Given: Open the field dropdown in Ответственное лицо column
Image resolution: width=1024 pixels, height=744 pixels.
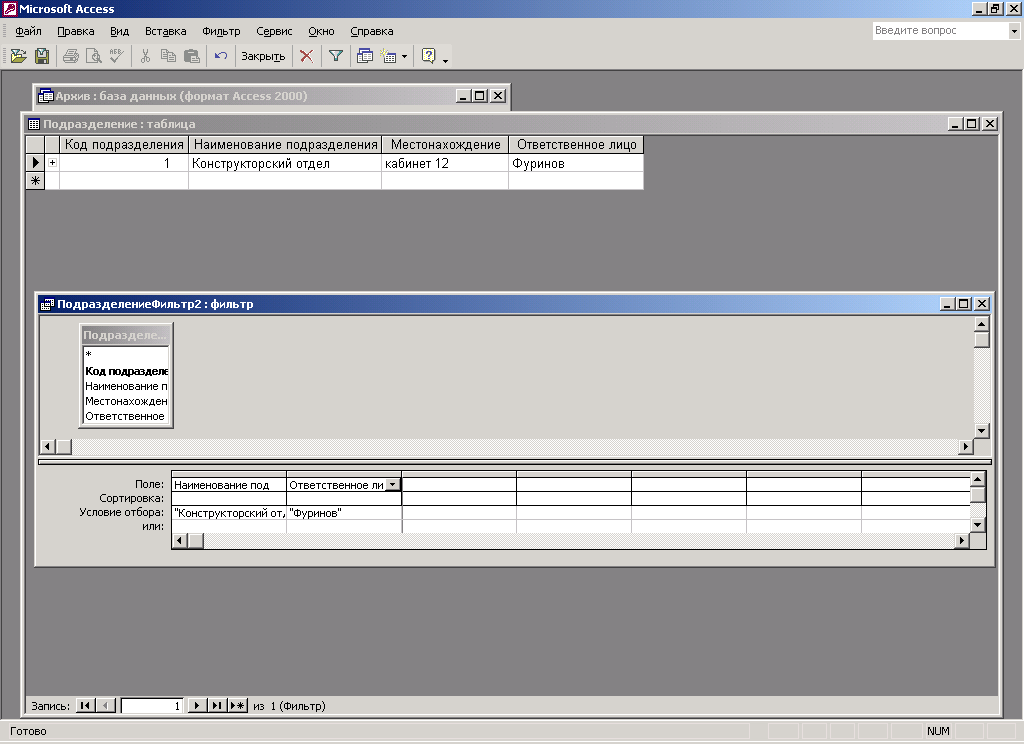Looking at the screenshot, I should (393, 484).
